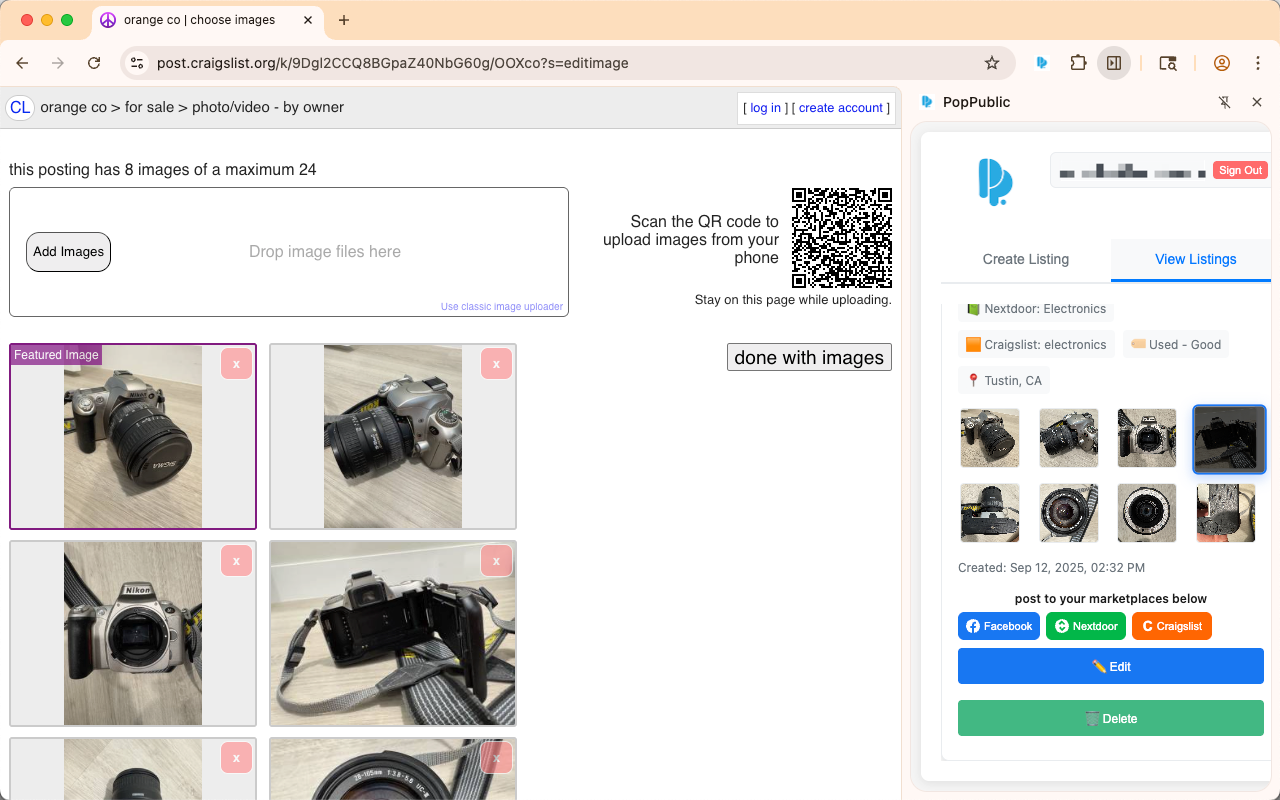Open a new browser tab

click(x=344, y=20)
